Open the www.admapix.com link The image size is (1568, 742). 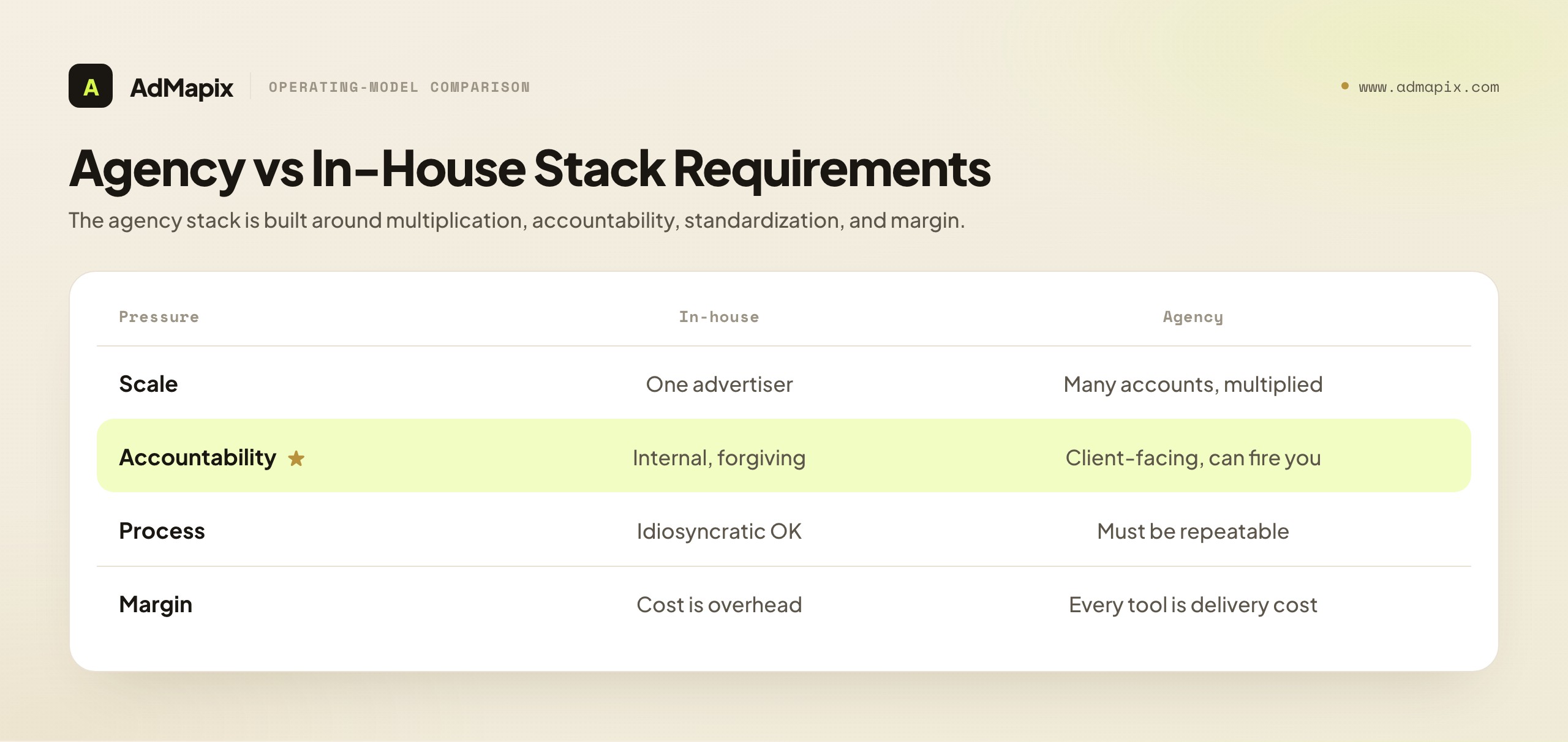point(1428,87)
